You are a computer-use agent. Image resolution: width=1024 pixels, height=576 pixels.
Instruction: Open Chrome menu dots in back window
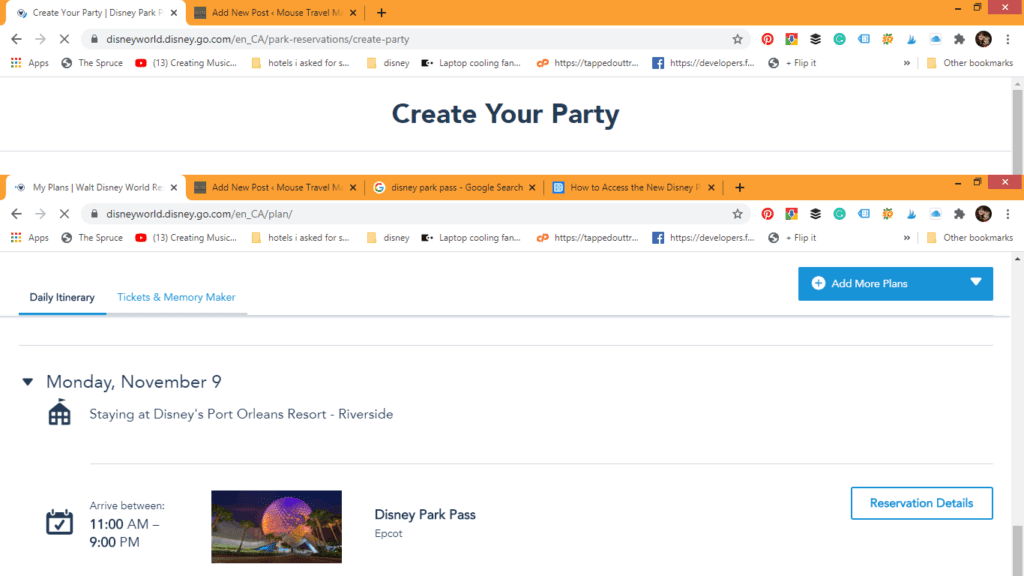(1008, 39)
